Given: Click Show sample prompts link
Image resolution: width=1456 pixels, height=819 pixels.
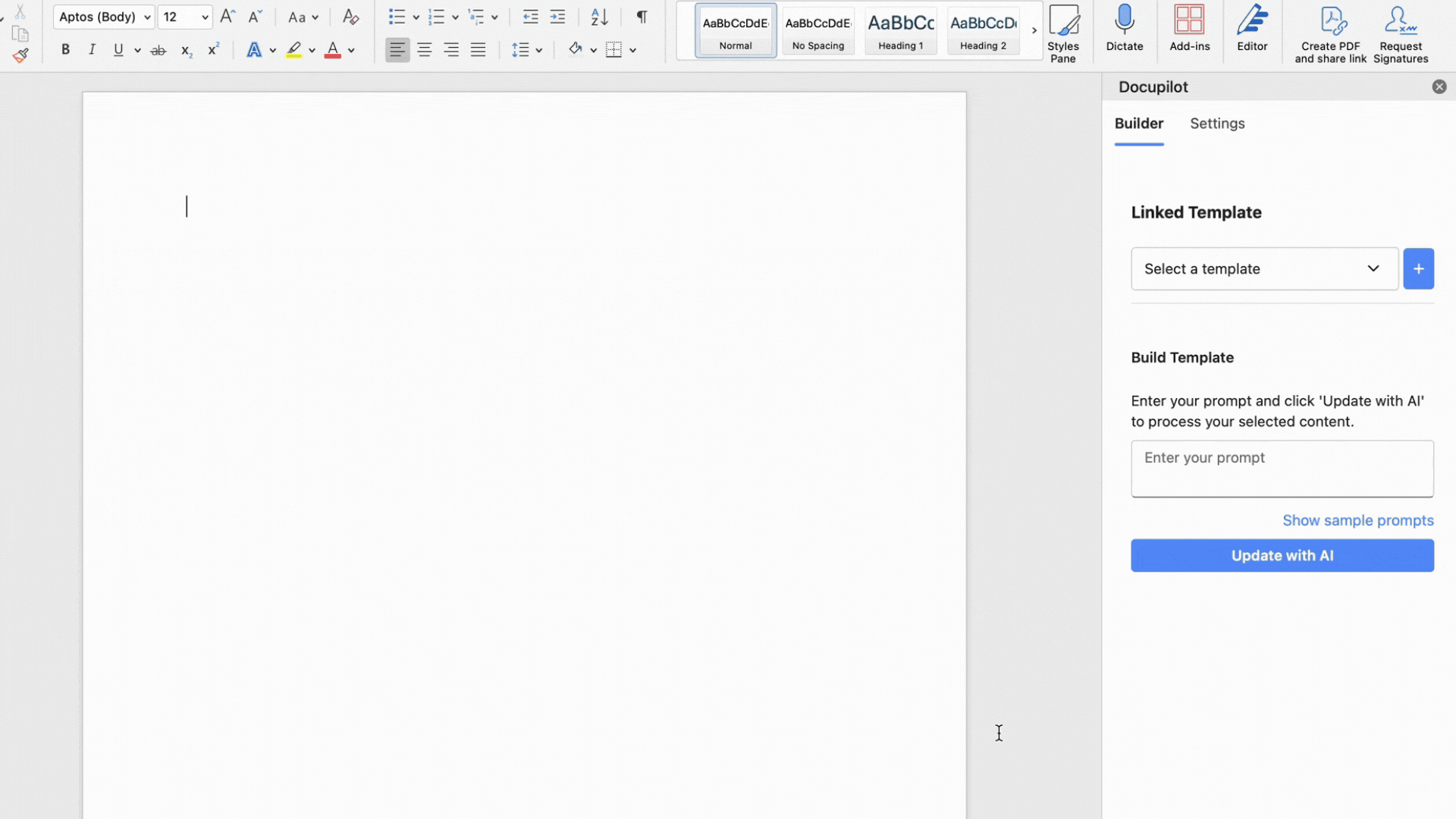Looking at the screenshot, I should [x=1357, y=520].
